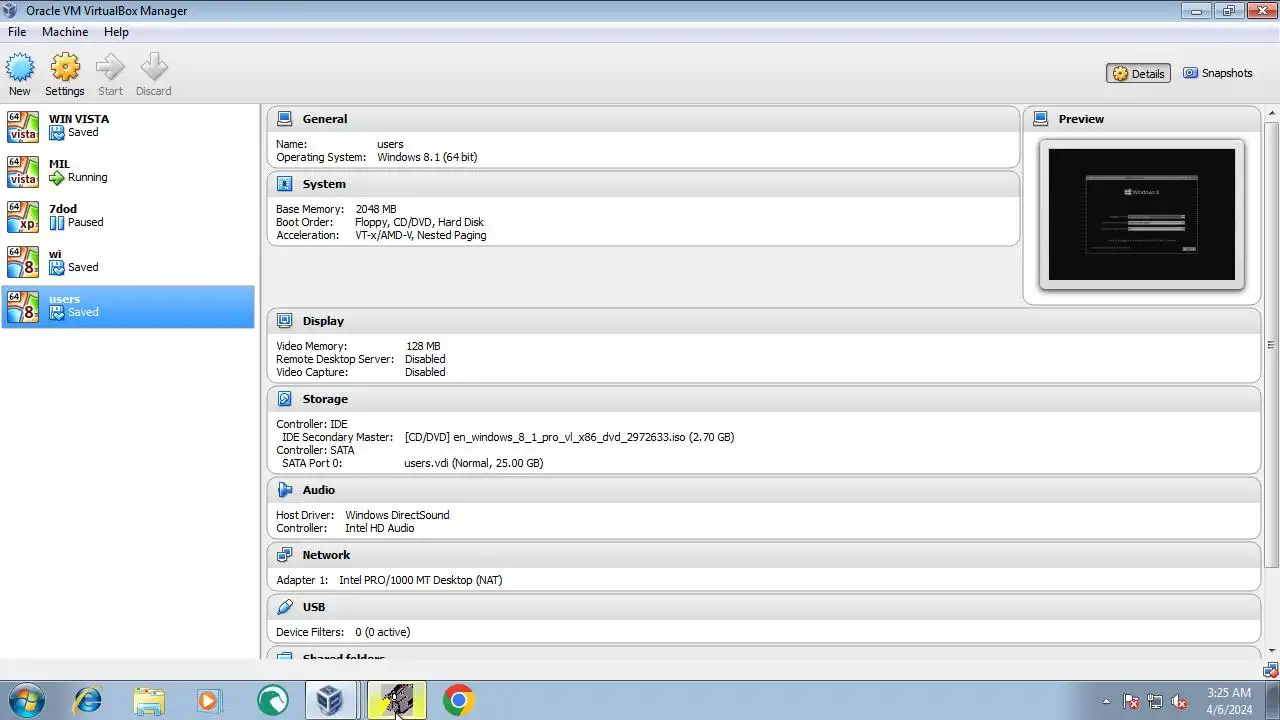Click the yellow cartoon taskbar app icon
Image resolution: width=1280 pixels, height=720 pixels.
397,700
